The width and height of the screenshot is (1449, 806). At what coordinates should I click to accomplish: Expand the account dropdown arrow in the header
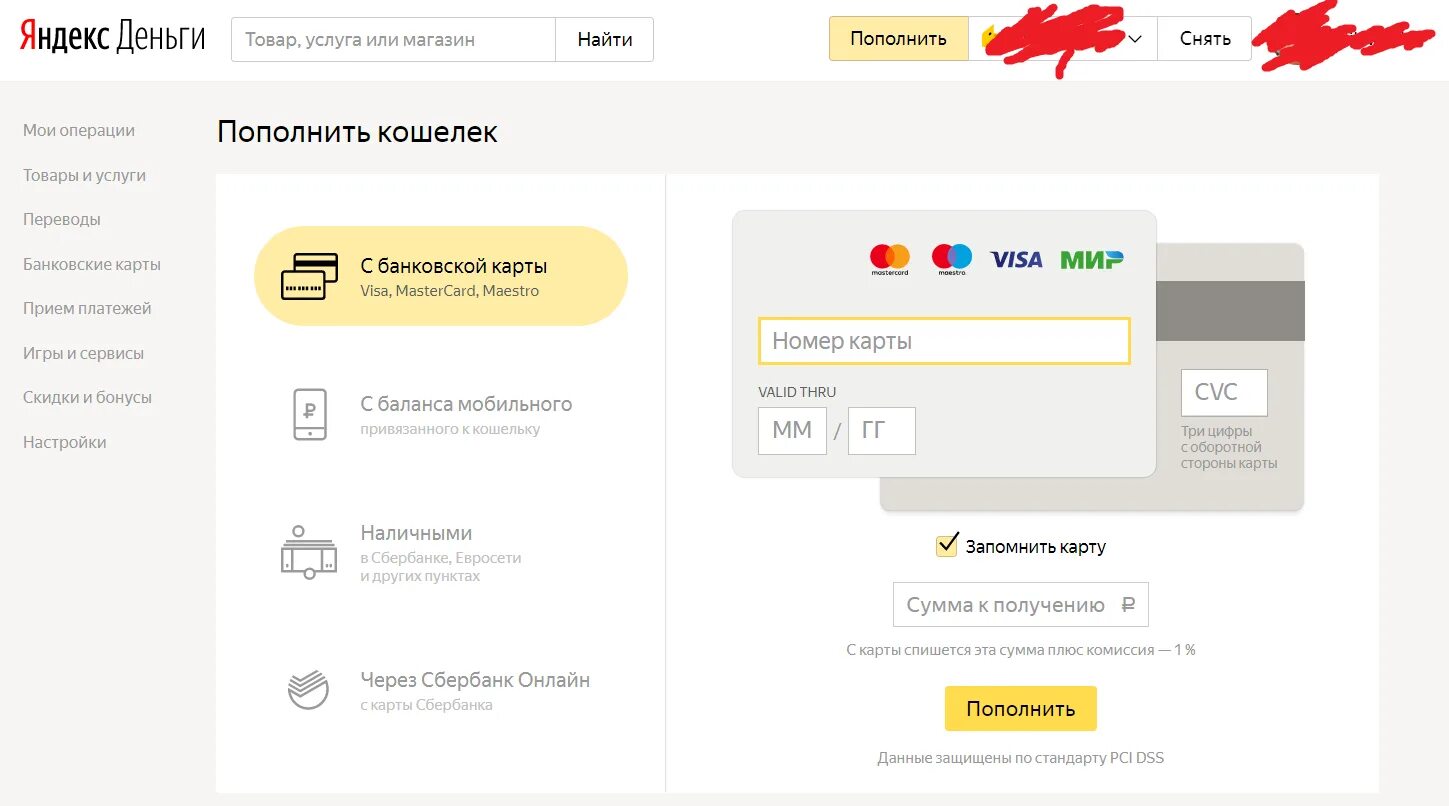coord(1135,39)
